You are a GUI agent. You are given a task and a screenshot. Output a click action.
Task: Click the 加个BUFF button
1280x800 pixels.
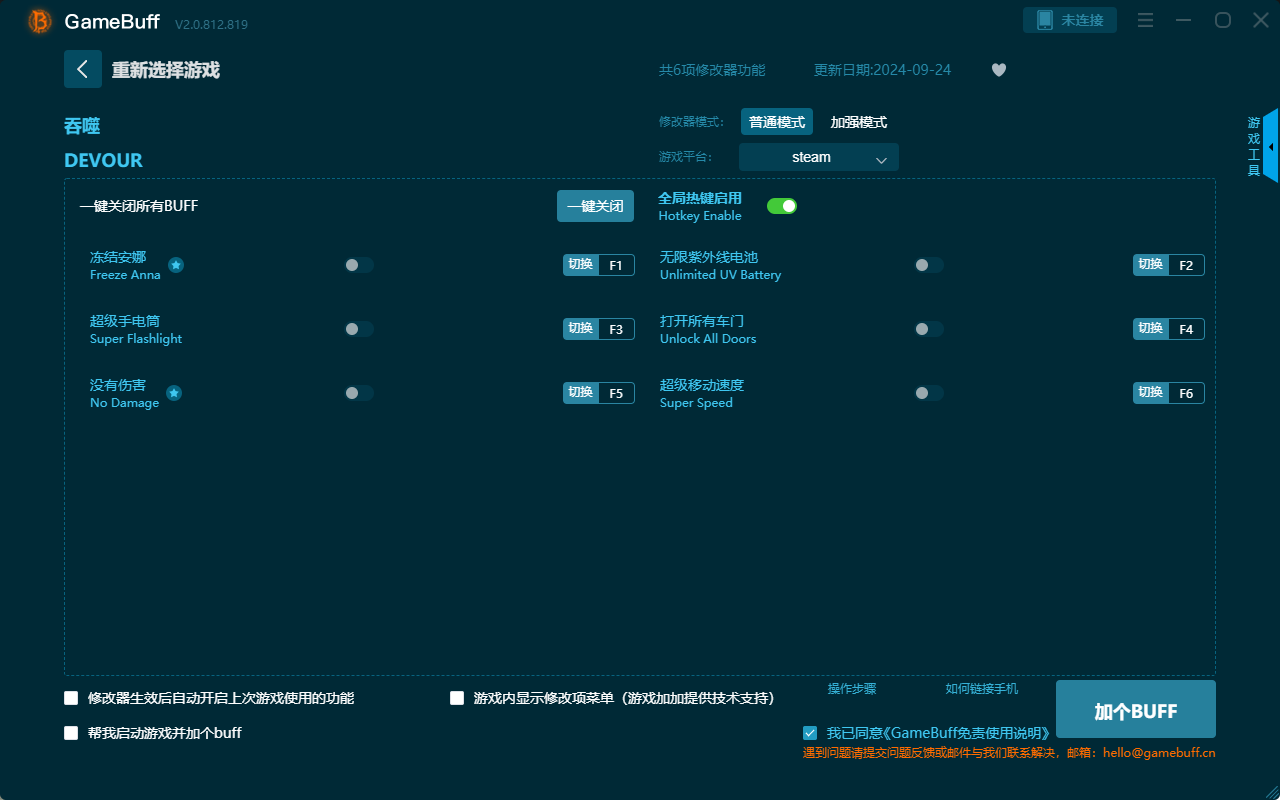[x=1135, y=709]
